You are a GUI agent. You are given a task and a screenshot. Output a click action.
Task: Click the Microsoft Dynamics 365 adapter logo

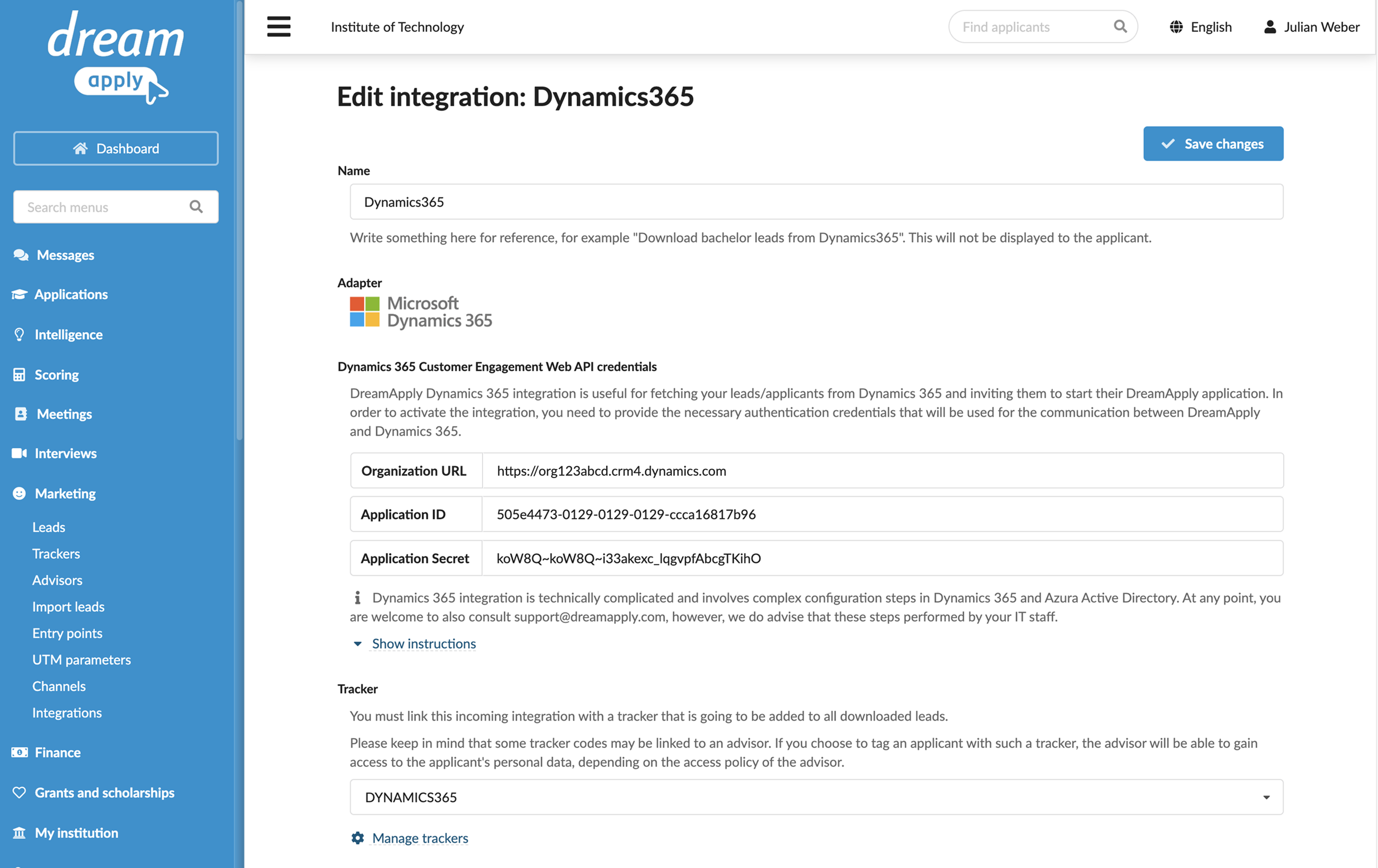coord(421,311)
